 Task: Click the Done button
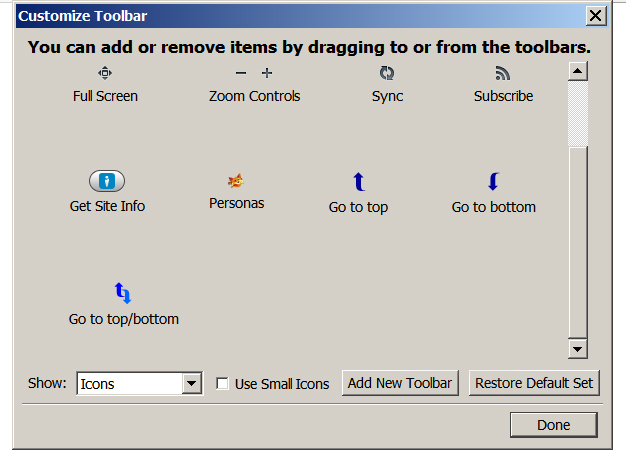553,425
